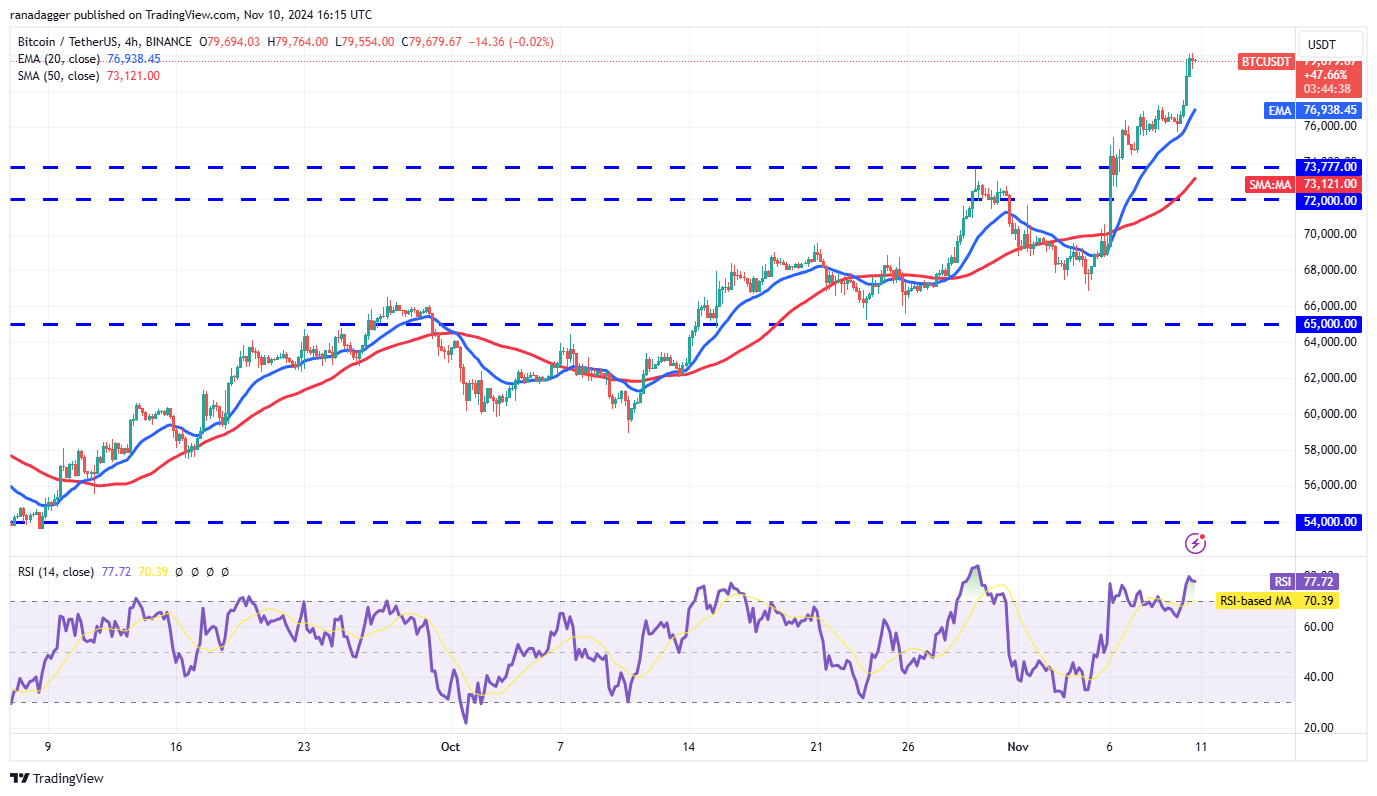Click the 76,000.00 price axis label
Screen dimensions: 1377x796
[1329, 126]
